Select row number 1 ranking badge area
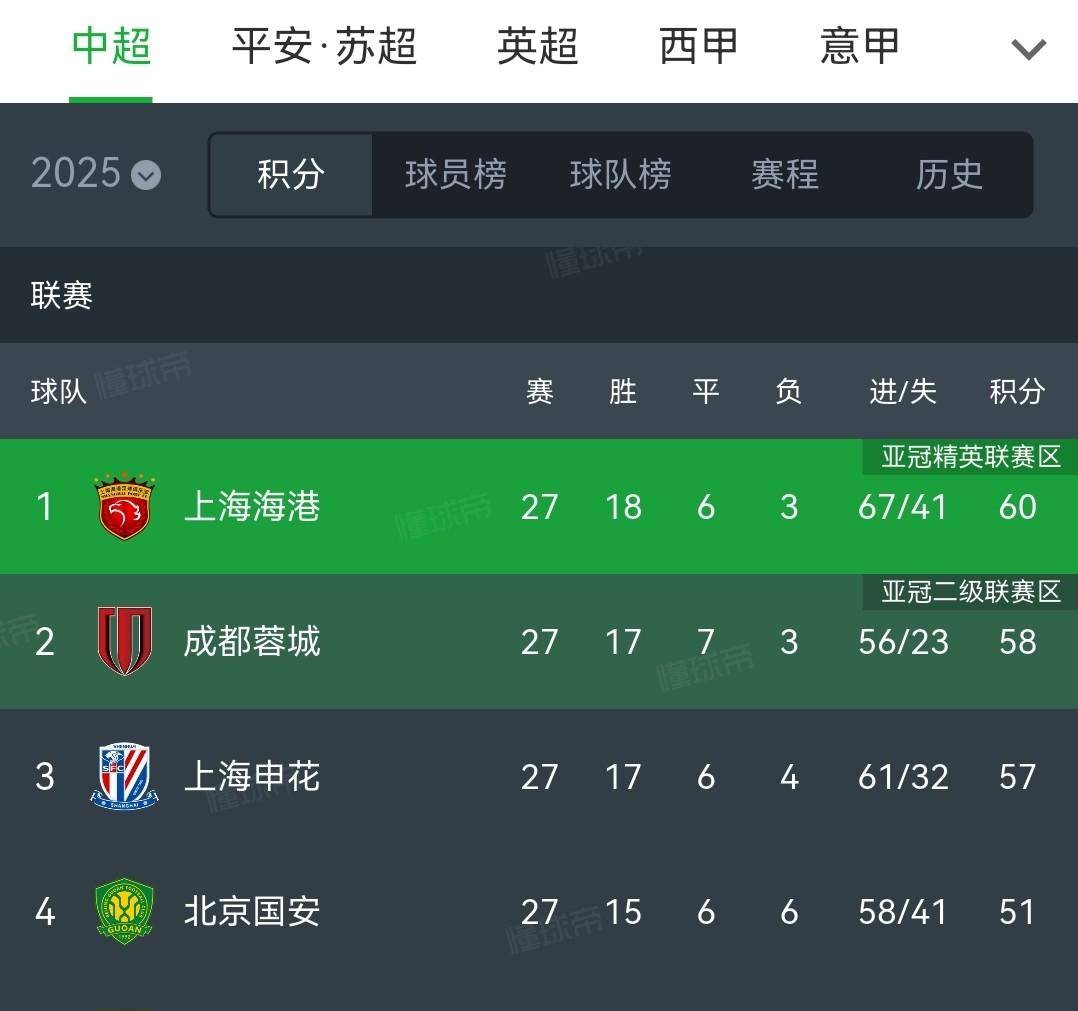This screenshot has width=1078, height=1011. point(44,508)
